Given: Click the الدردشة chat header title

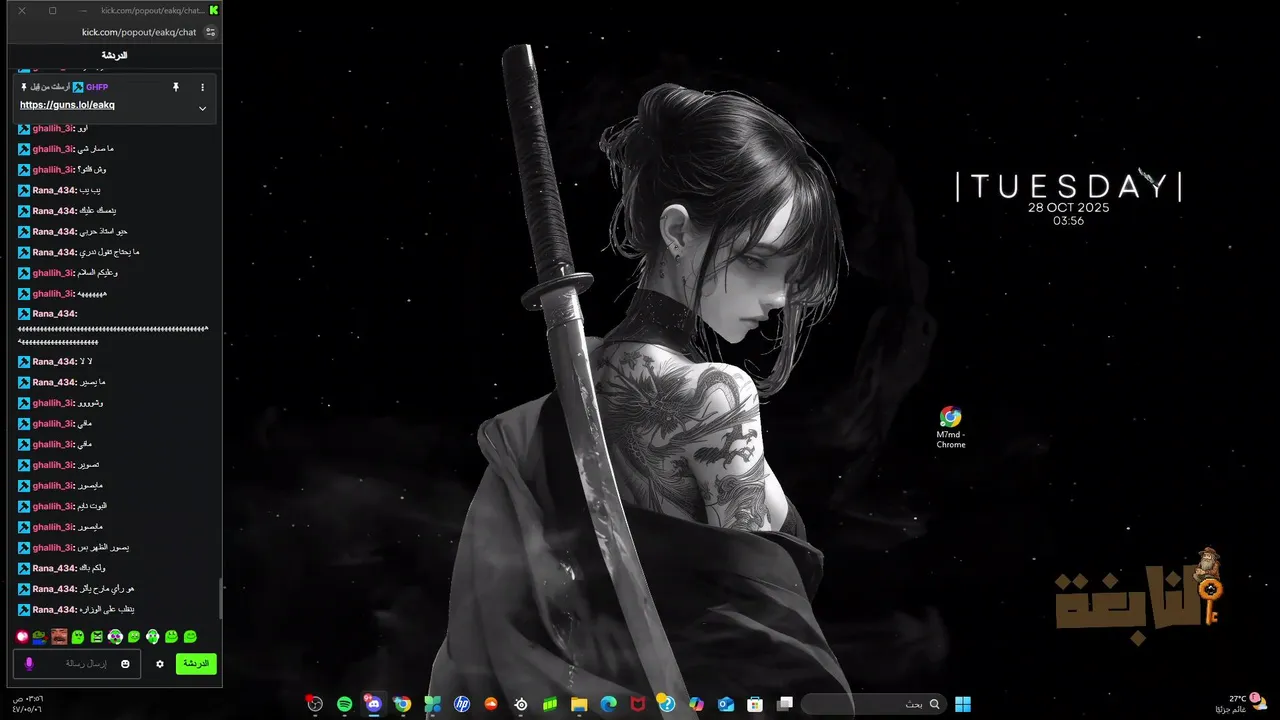Looking at the screenshot, I should click(x=115, y=55).
